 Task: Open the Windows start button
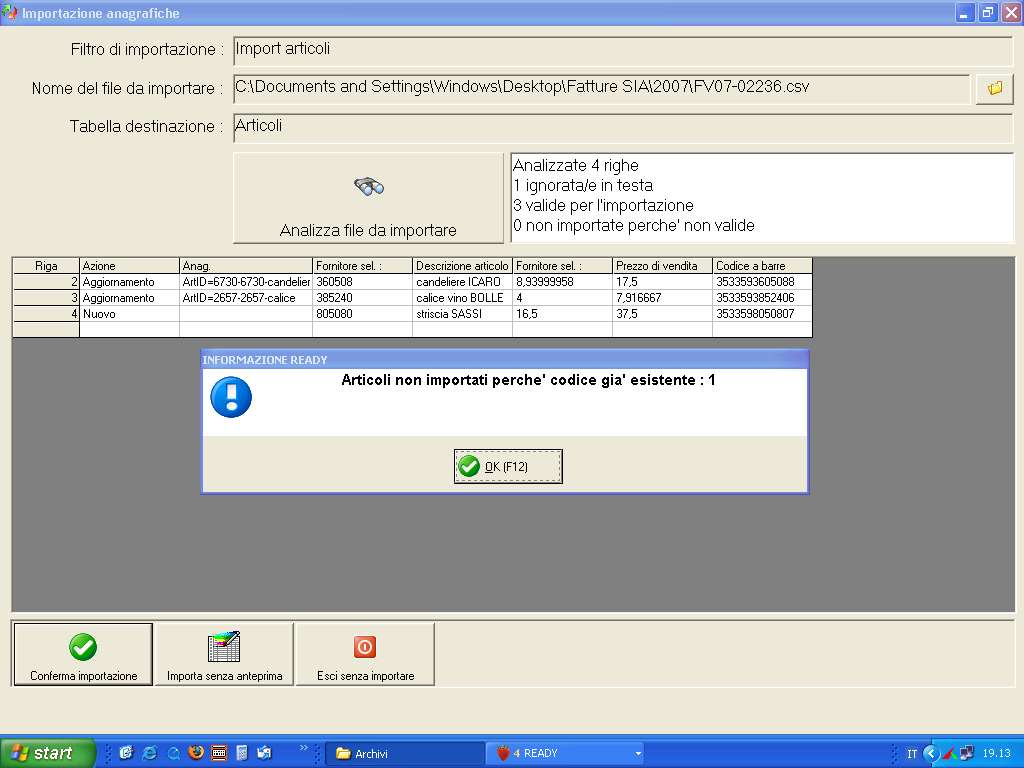point(47,753)
